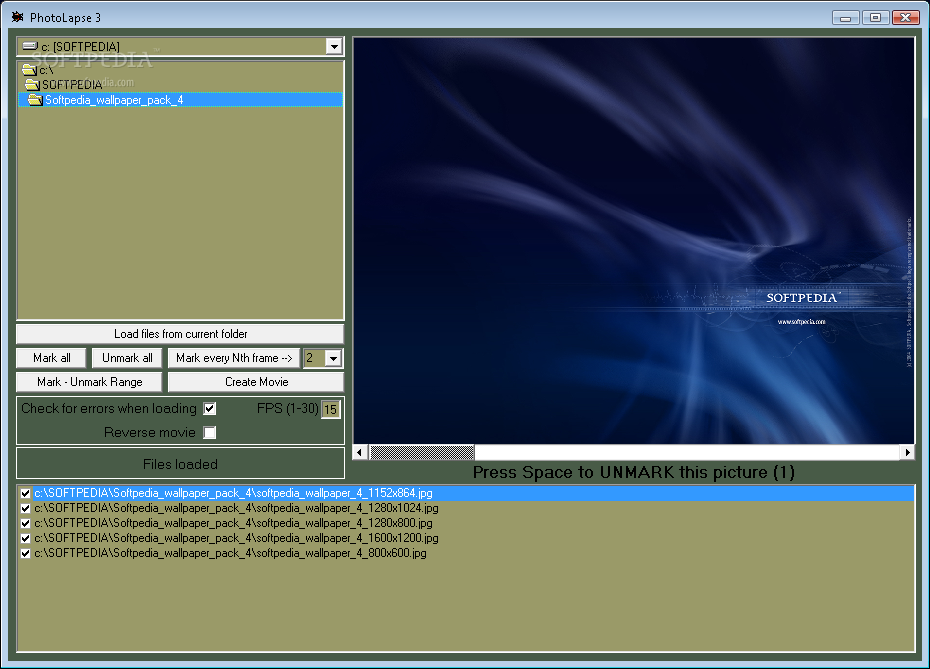Maximize the PhotoLapse 3 window
The image size is (930, 669).
pos(875,18)
